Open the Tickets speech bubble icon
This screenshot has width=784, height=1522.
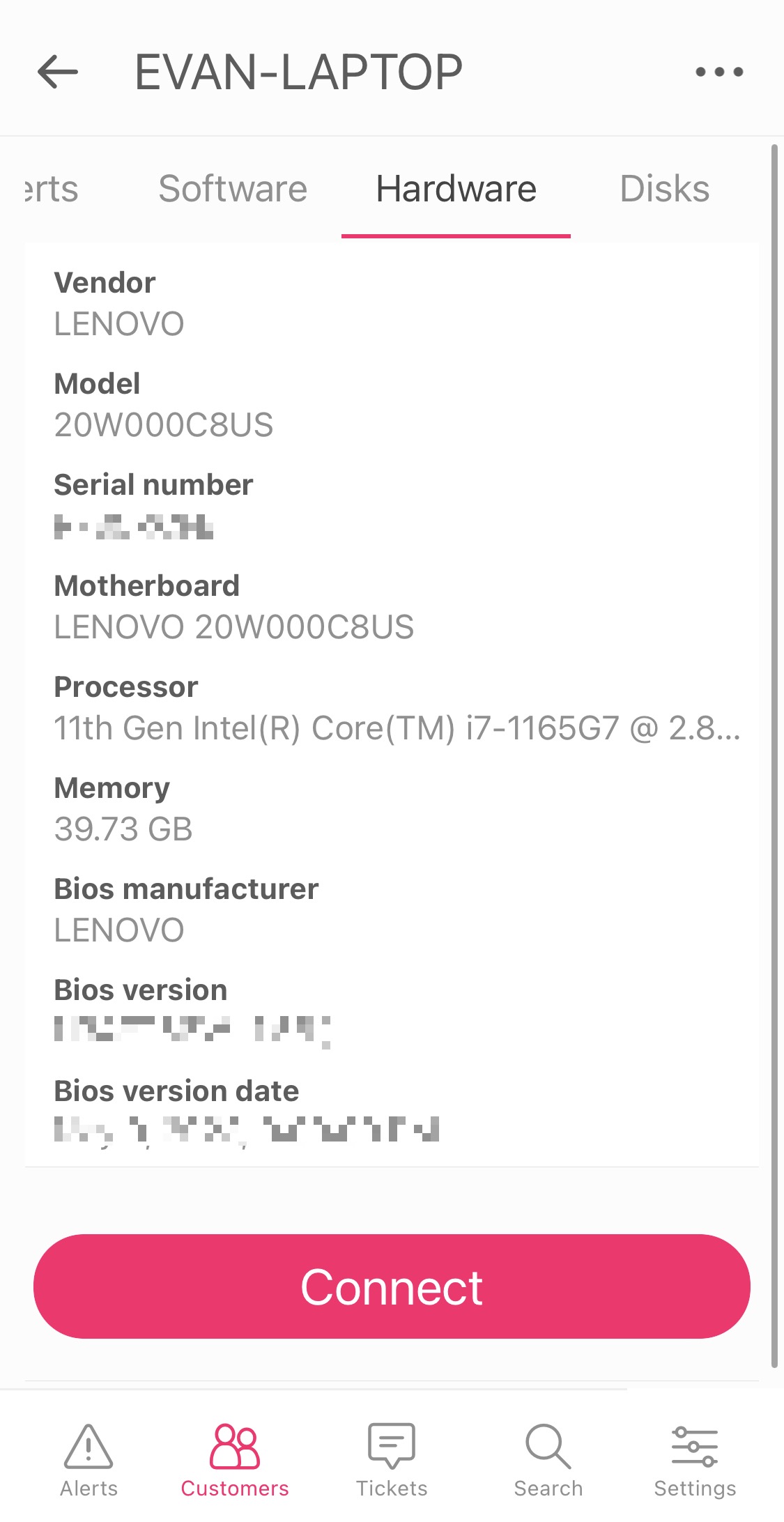pyautogui.click(x=392, y=1446)
